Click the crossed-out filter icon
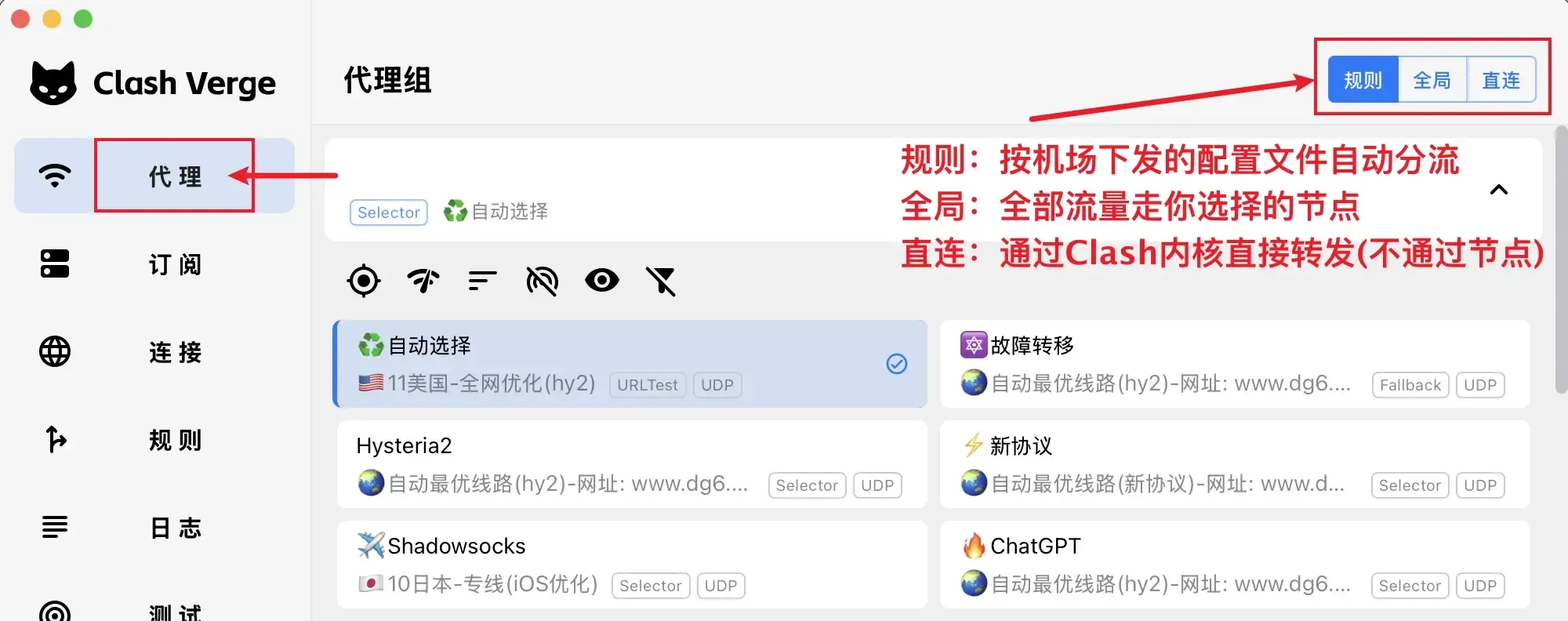 [661, 281]
